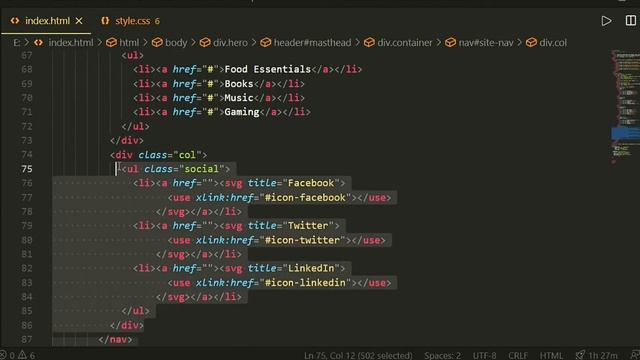This screenshot has height=360, width=640.
Task: Click the 1h 27m timer status item
Action: point(597,355)
